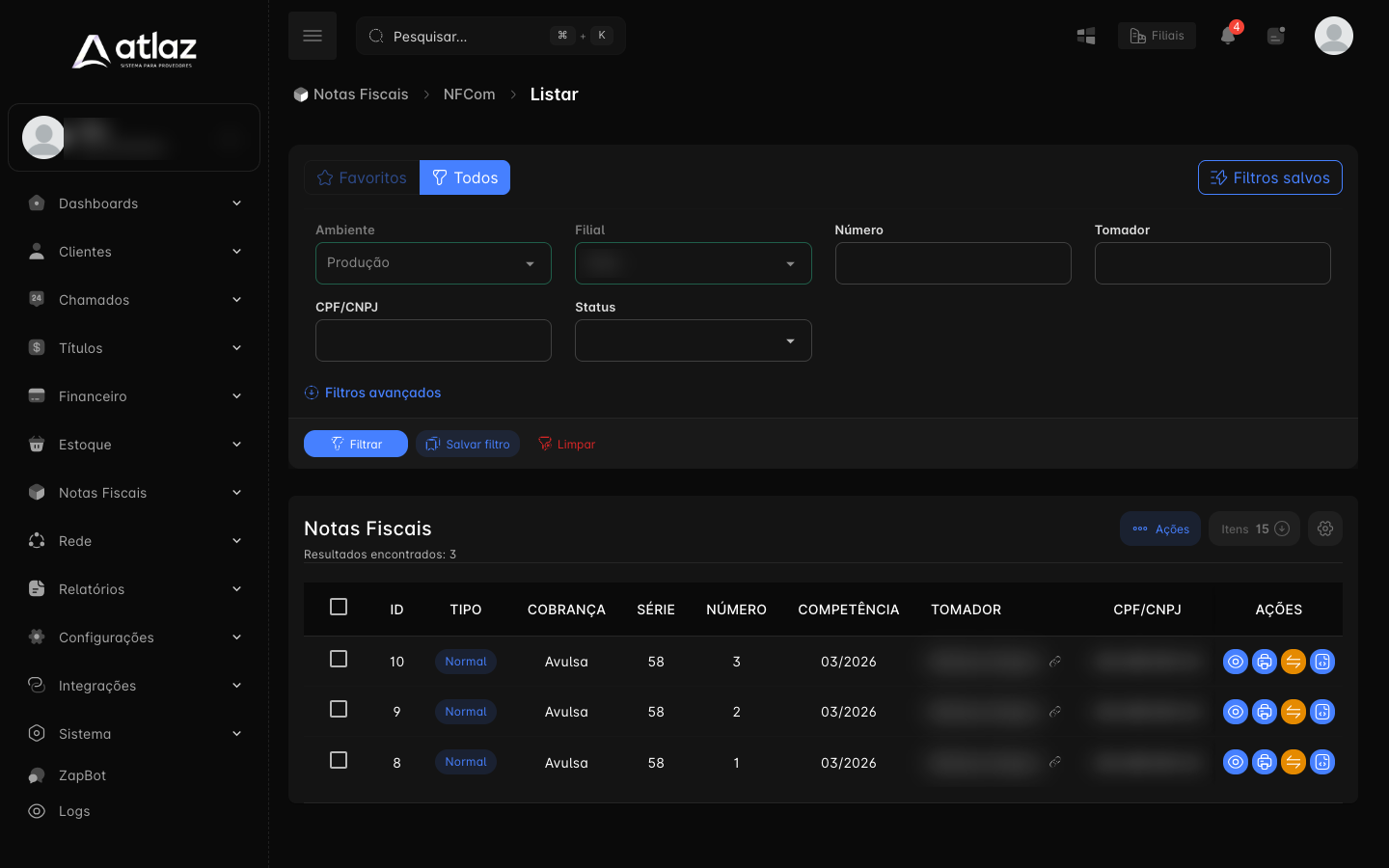Screen dimensions: 1389x868
Task: Expand Filtros avançados link
Action: (372, 393)
